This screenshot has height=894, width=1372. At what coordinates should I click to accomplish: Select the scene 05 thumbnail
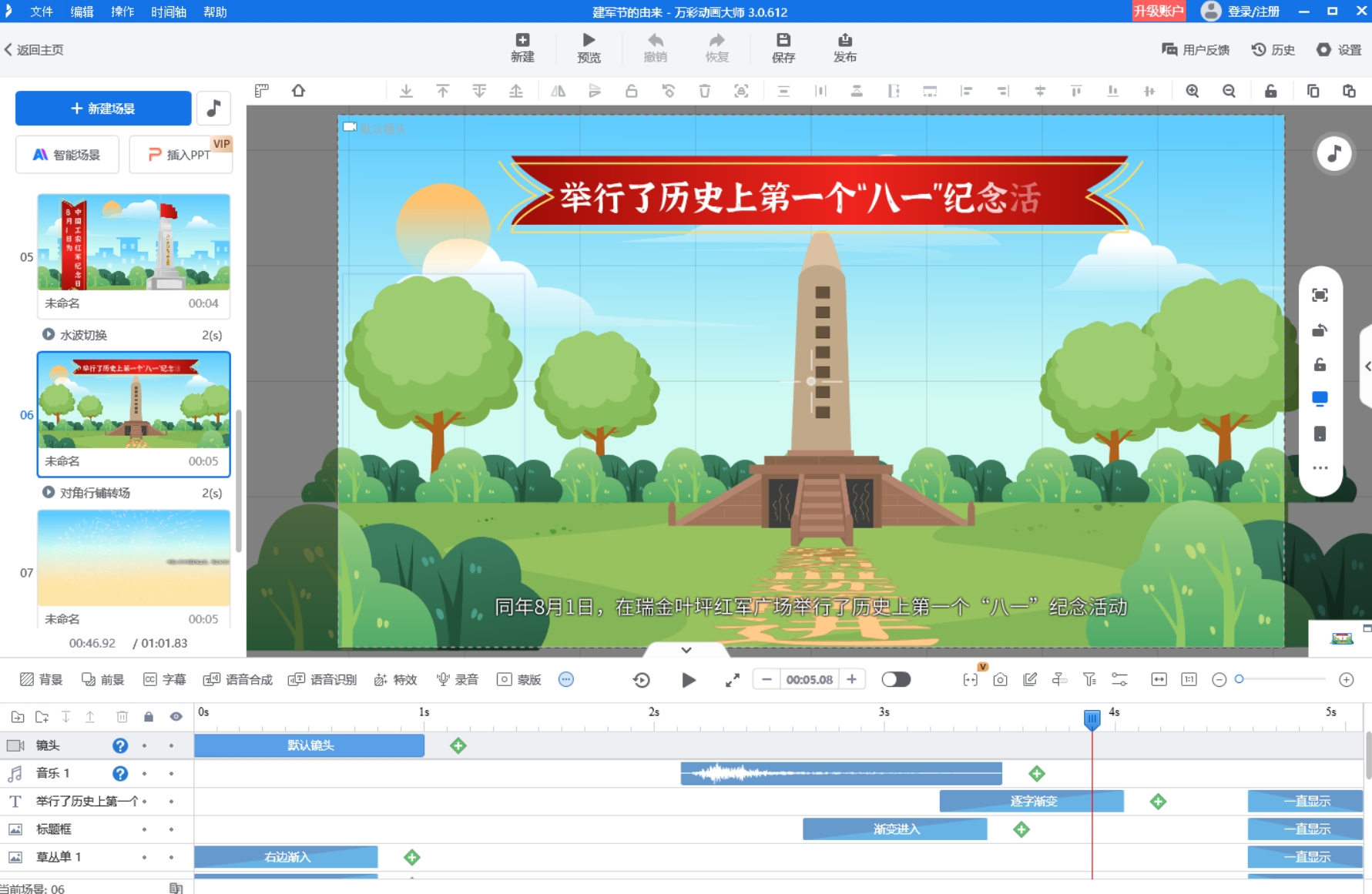(x=134, y=242)
